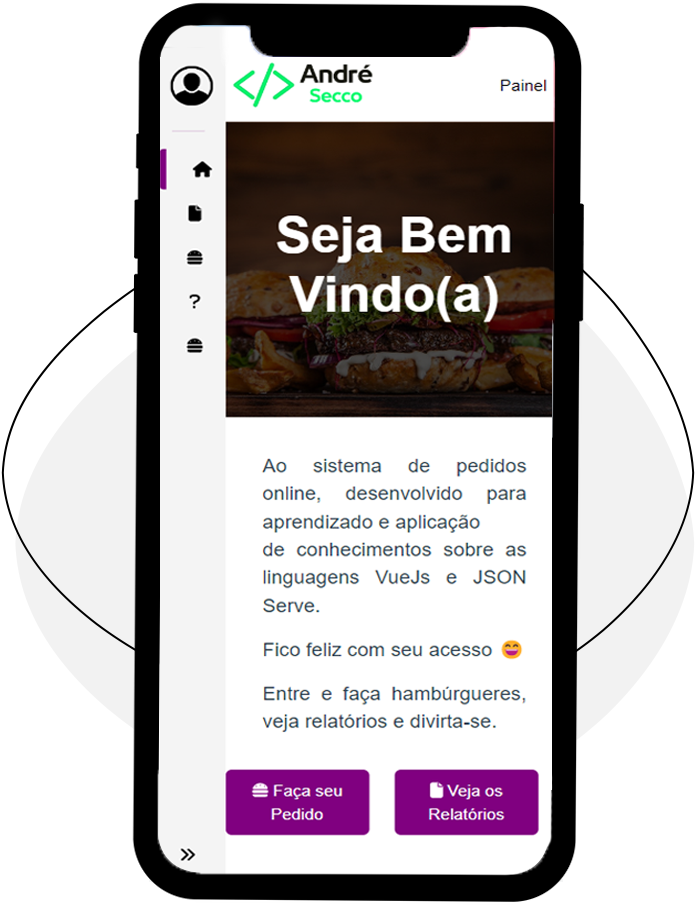The height and width of the screenshot is (905, 696).
Task: Click the 'Seja Bem Vindo(a)' heading
Action: tap(394, 265)
